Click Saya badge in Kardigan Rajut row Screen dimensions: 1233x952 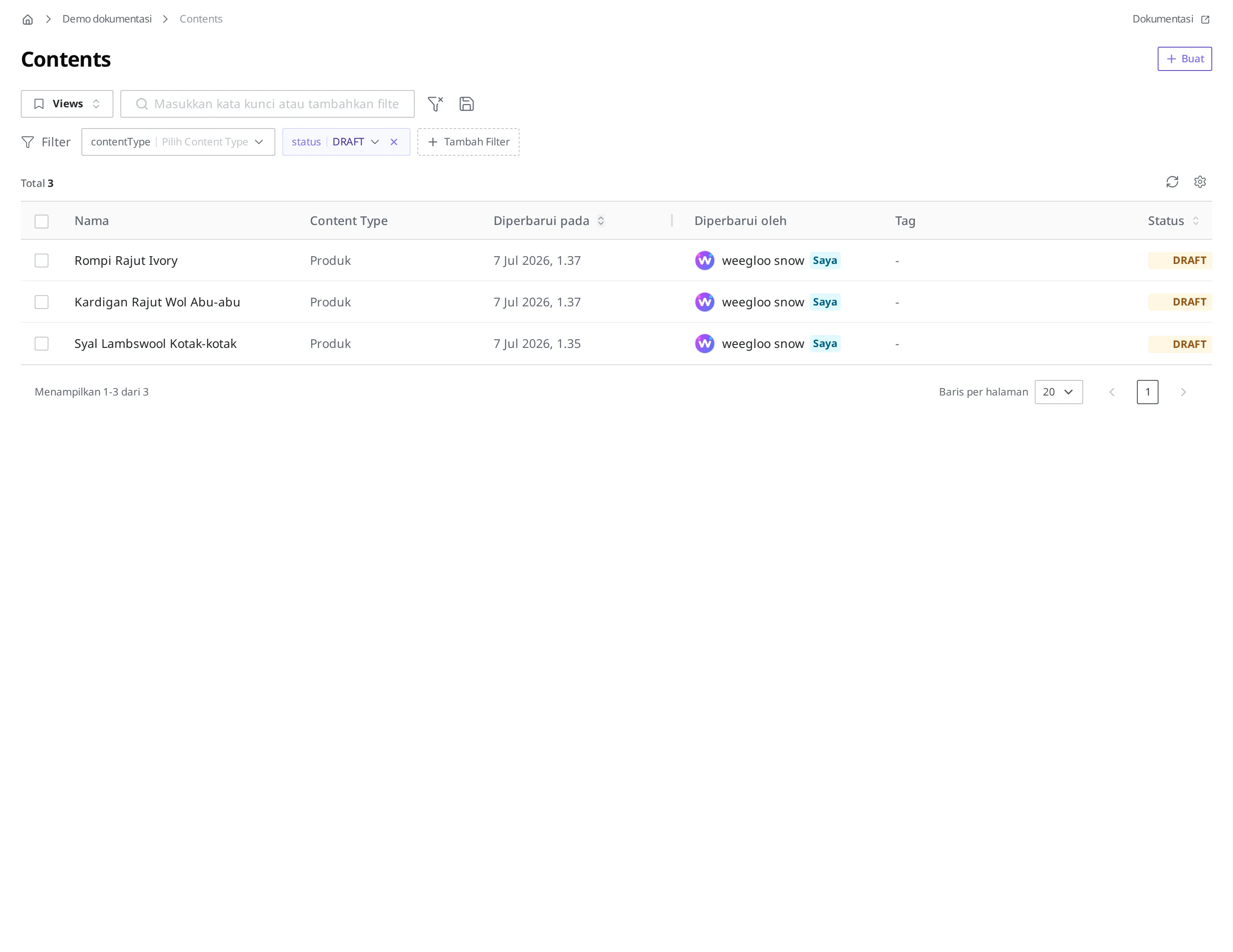click(825, 302)
